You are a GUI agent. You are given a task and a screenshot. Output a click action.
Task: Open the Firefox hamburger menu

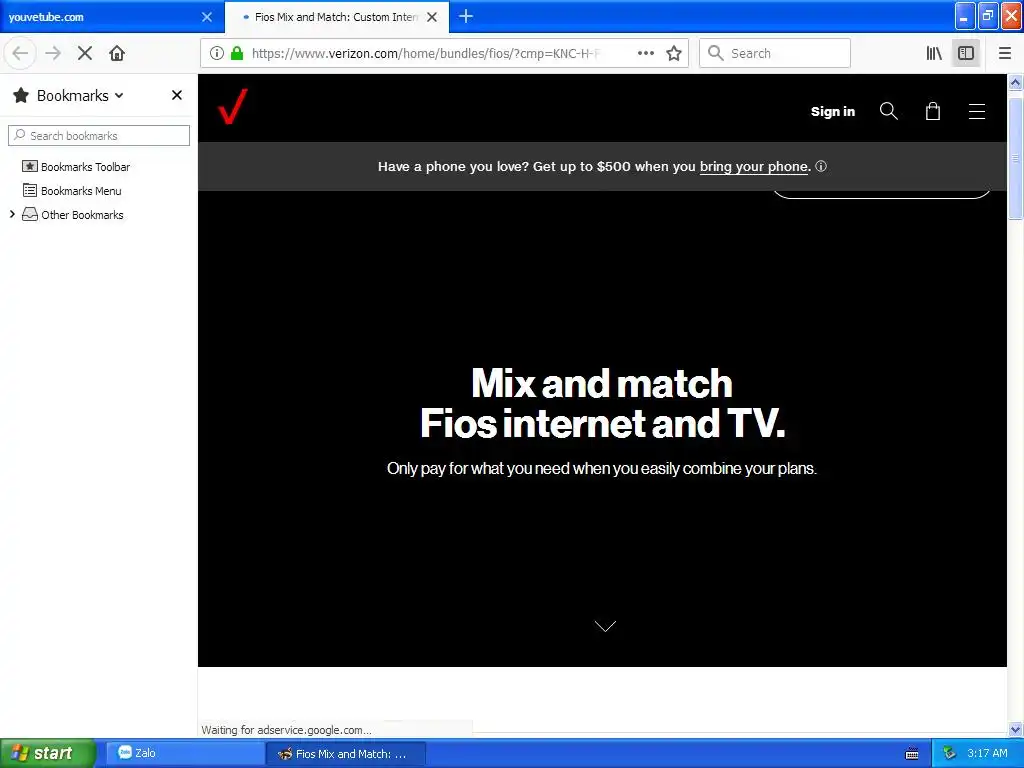tap(1004, 53)
